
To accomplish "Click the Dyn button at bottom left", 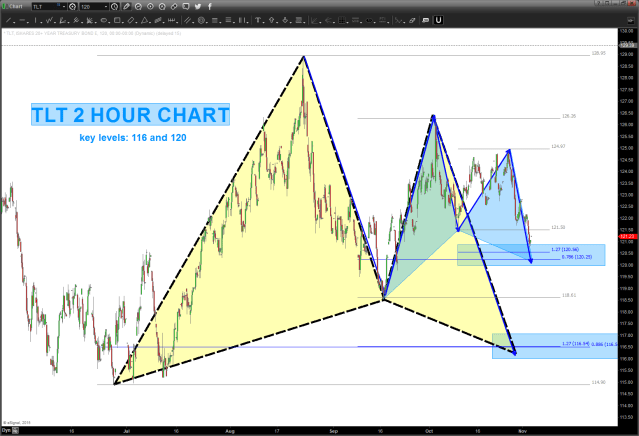I will tap(6, 430).
